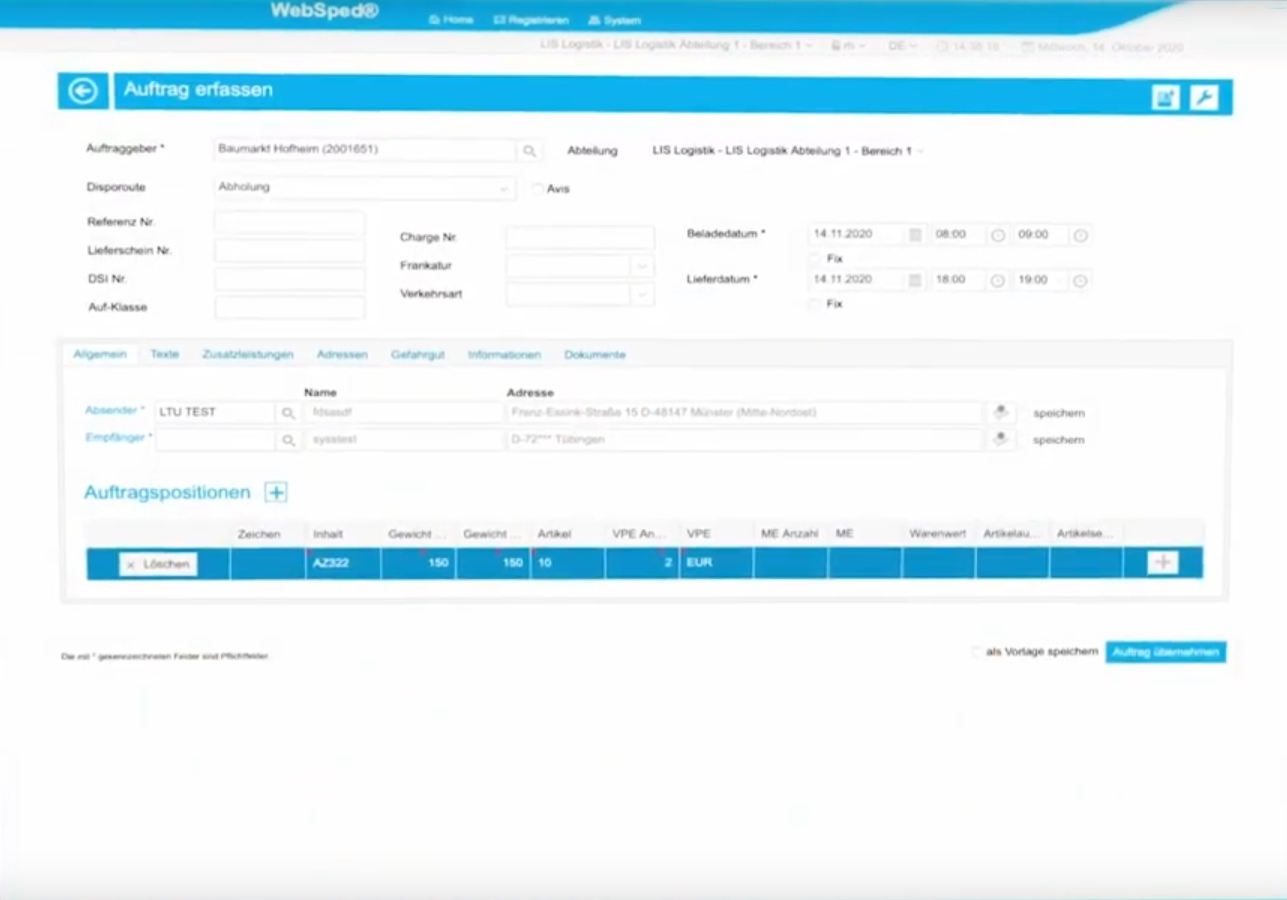Switch to the Informationen tab
The image size is (1287, 900).
click(x=504, y=355)
